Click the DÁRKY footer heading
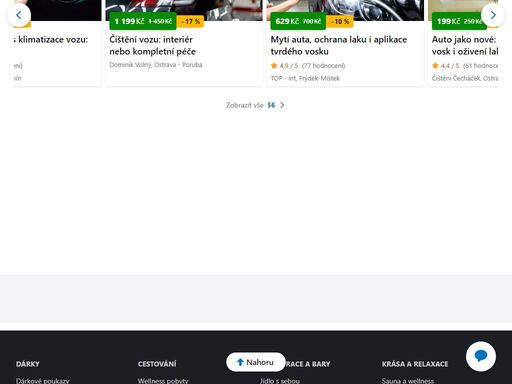 click(x=28, y=364)
